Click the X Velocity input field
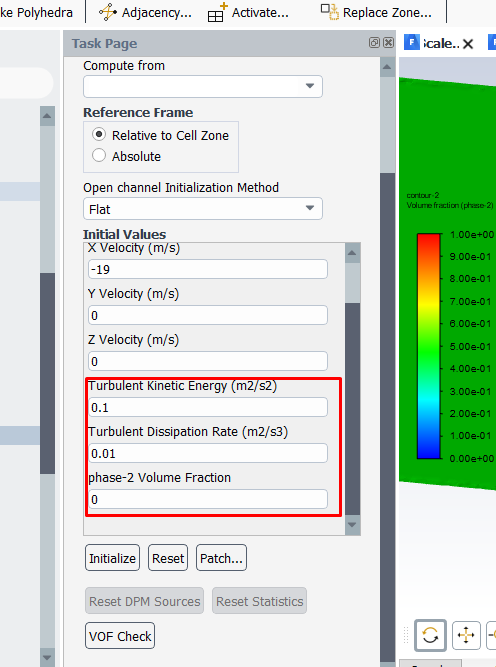Screen dimensions: 496x667 coord(208,269)
